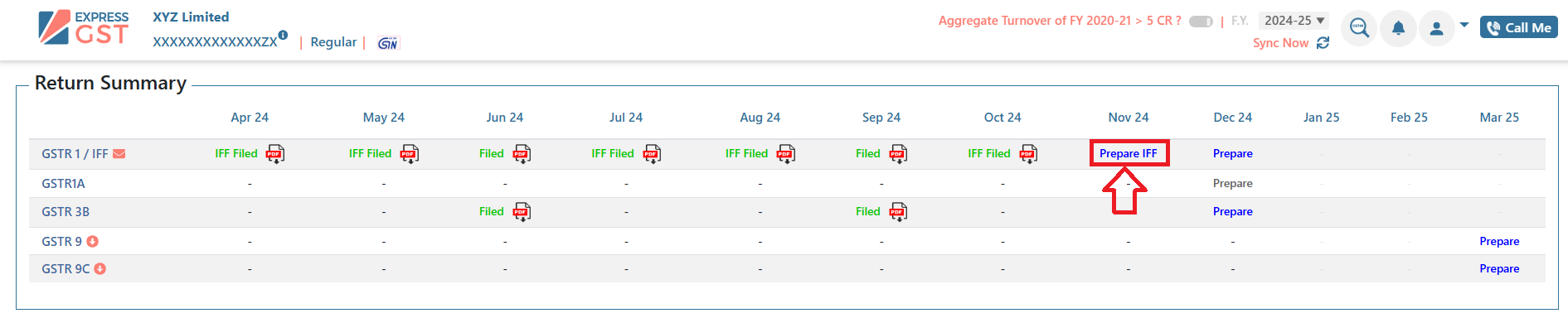Click the Sync Now refresh icon

1323,42
